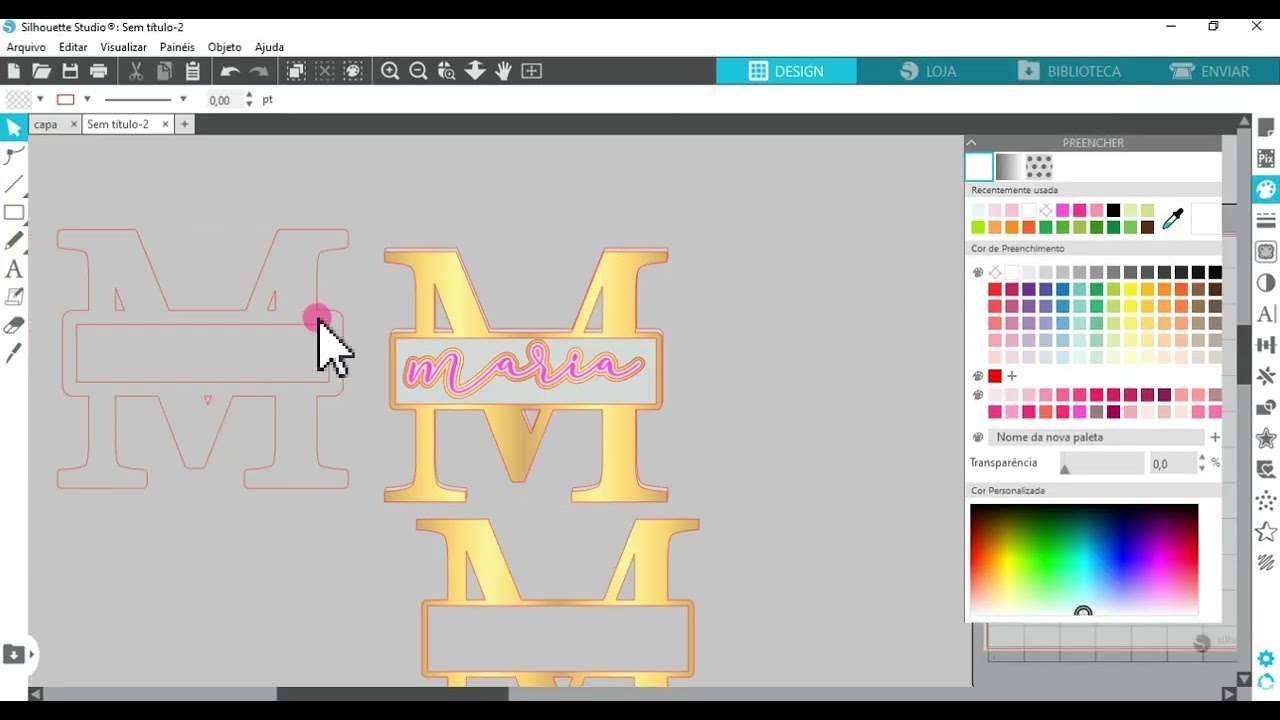
Task: Click the Deselect All toolbar icon
Action: coord(325,71)
